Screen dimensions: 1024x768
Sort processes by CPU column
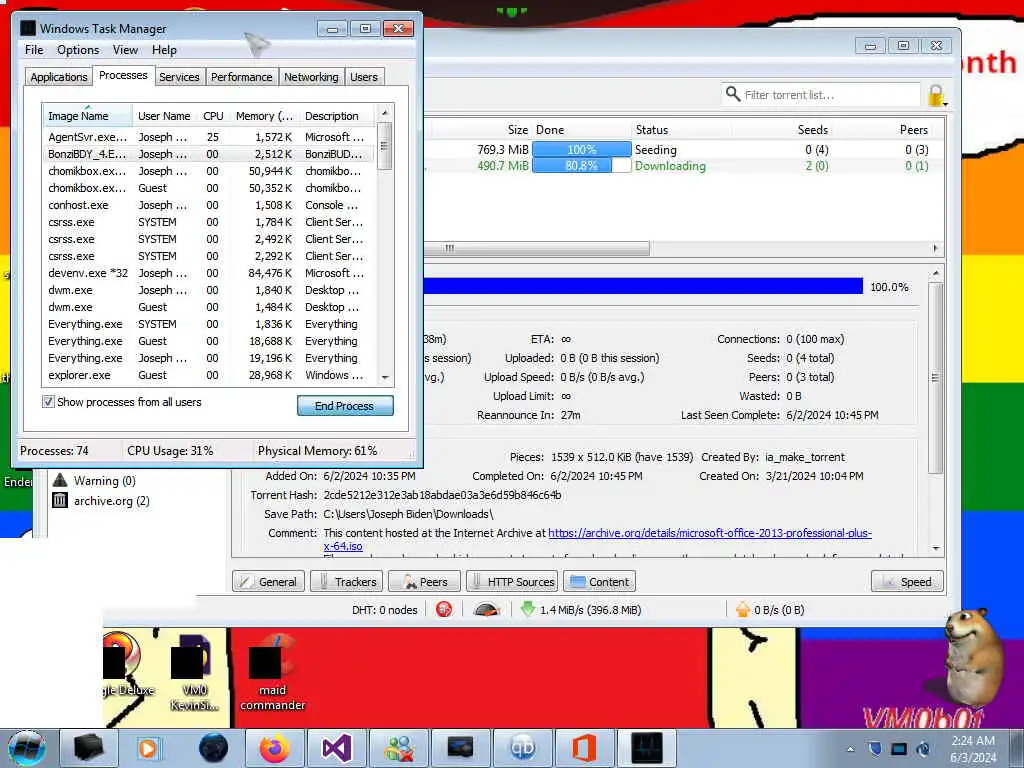coord(213,116)
